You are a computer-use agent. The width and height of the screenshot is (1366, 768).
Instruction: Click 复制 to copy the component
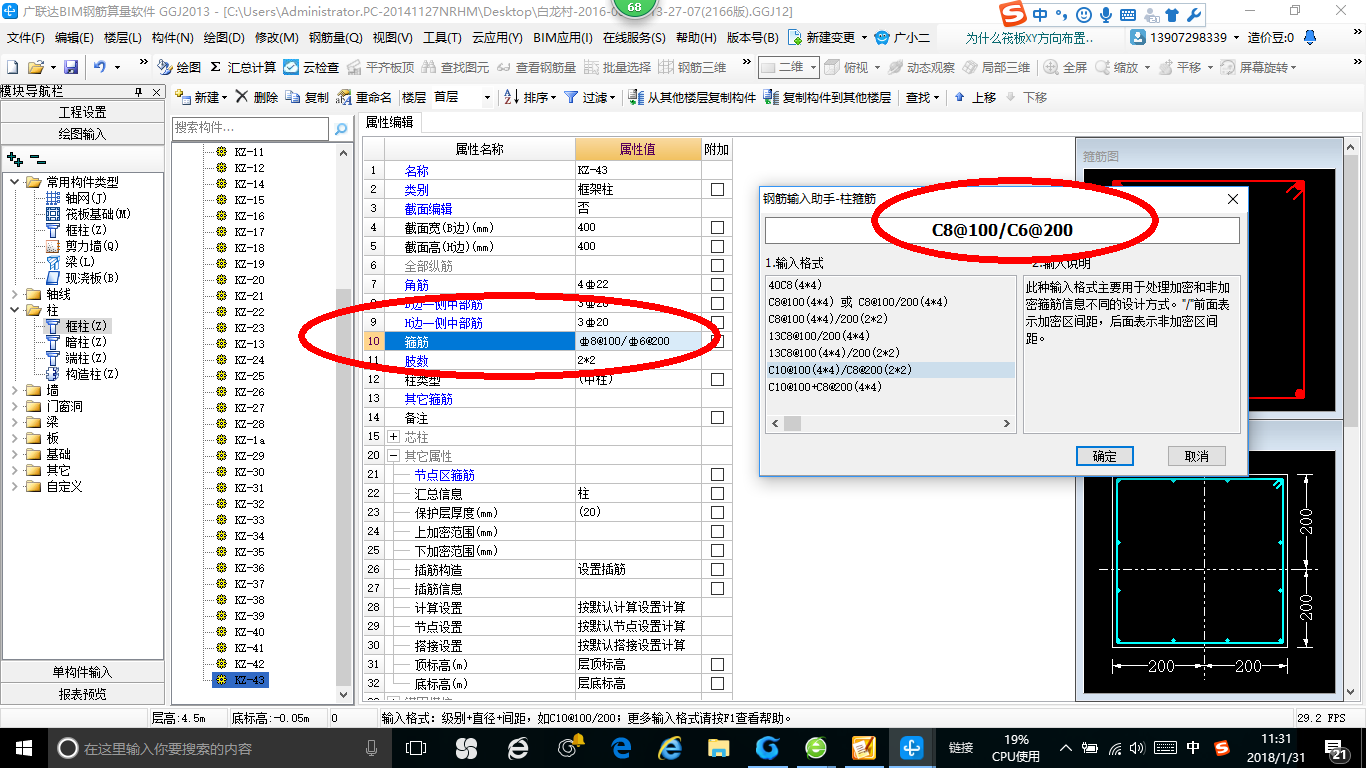[307, 97]
